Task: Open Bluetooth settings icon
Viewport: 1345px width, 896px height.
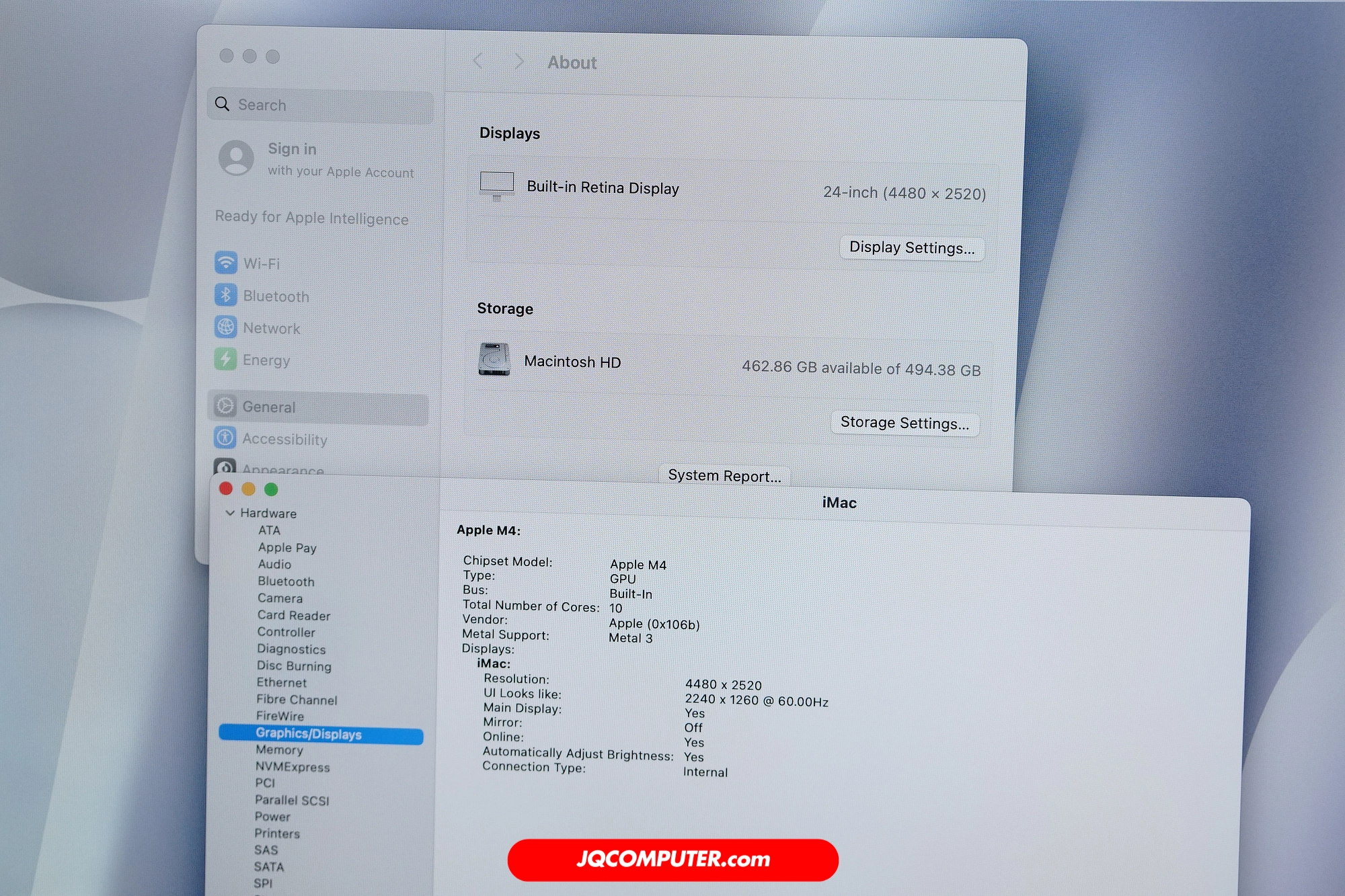Action: tap(226, 294)
